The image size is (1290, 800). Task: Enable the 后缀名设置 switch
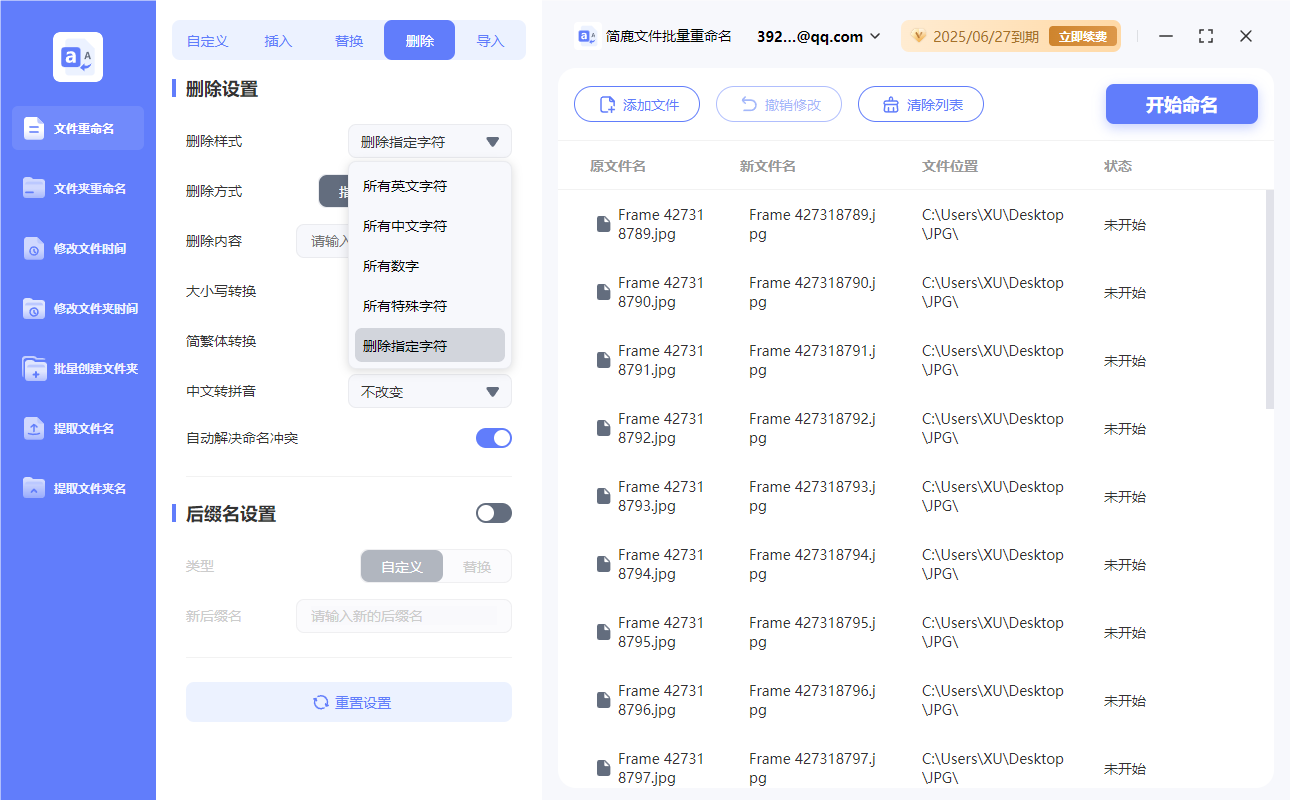click(493, 512)
